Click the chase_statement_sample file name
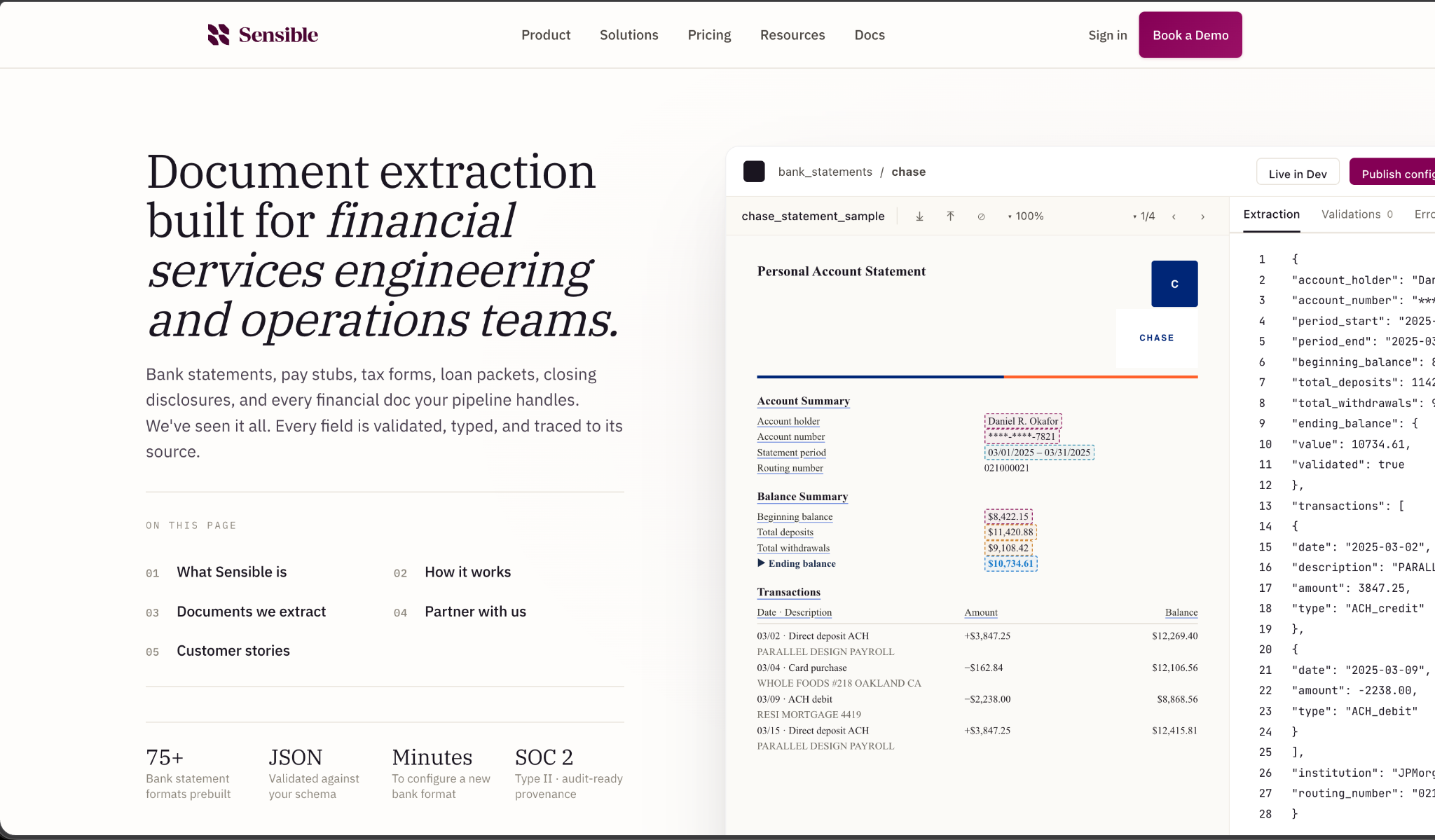The image size is (1435, 840). pyautogui.click(x=813, y=216)
